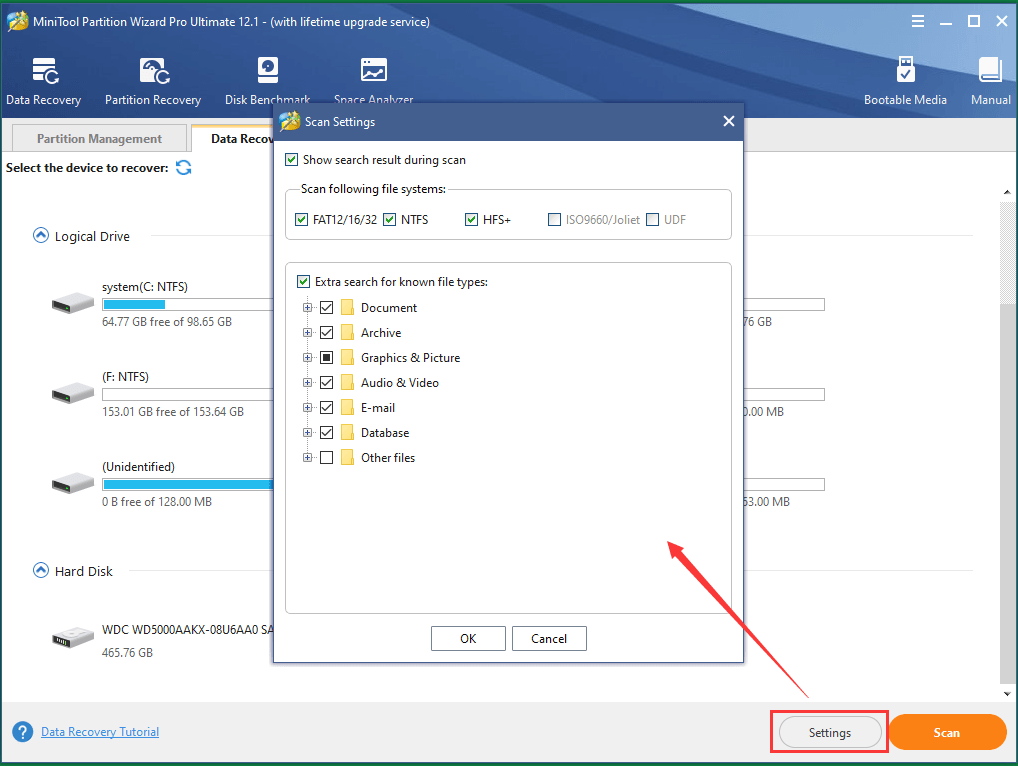
Task: Click the 465.76 GB disk size text
Action: click(x=127, y=652)
